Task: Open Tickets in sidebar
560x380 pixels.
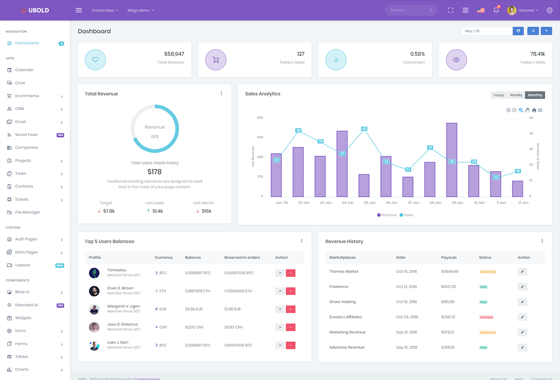Action: [x=35, y=199]
